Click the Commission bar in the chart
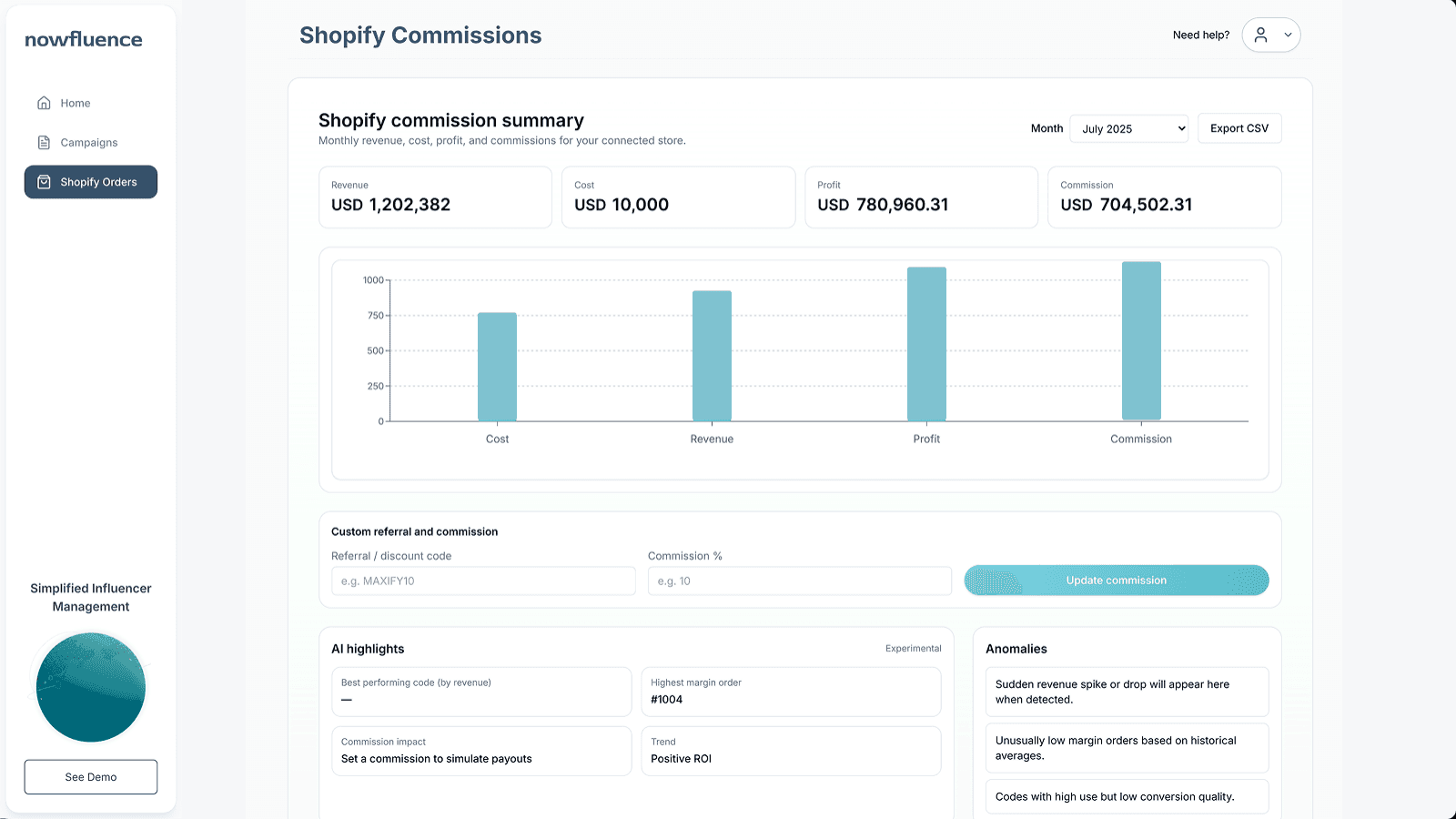This screenshot has height=819, width=1456. pos(1141,341)
